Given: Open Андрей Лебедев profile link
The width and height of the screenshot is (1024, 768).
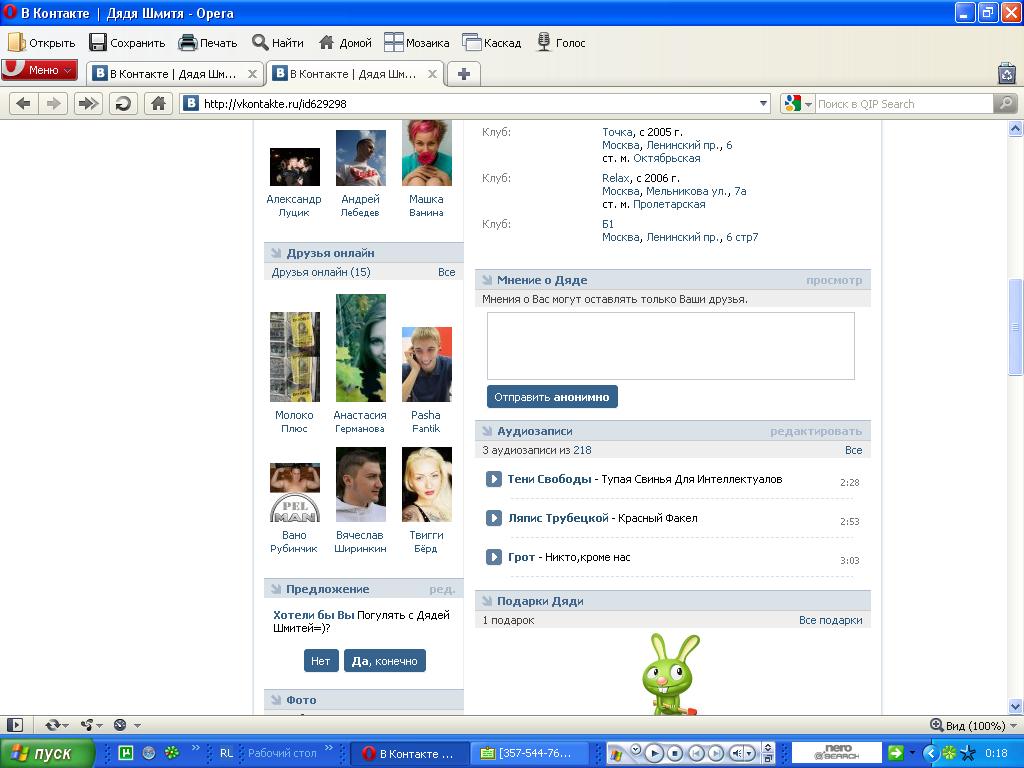Looking at the screenshot, I should pos(360,205).
